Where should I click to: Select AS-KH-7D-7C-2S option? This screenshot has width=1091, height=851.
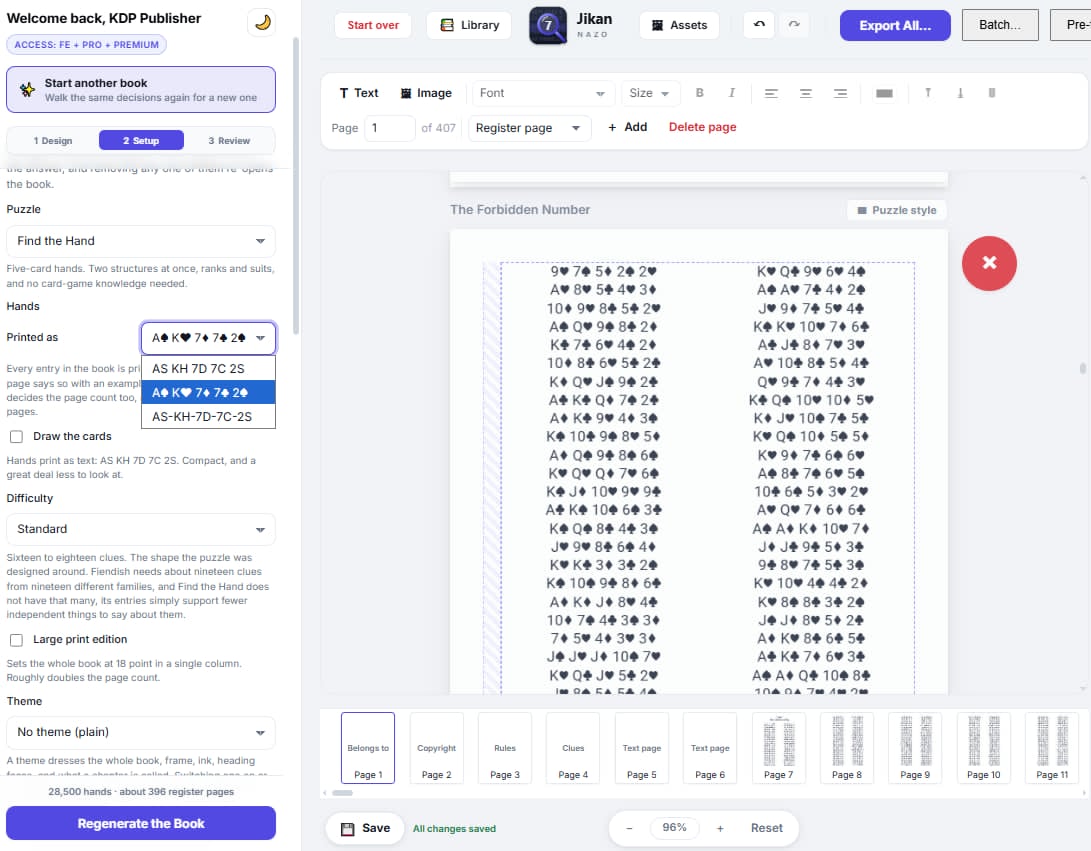(208, 417)
